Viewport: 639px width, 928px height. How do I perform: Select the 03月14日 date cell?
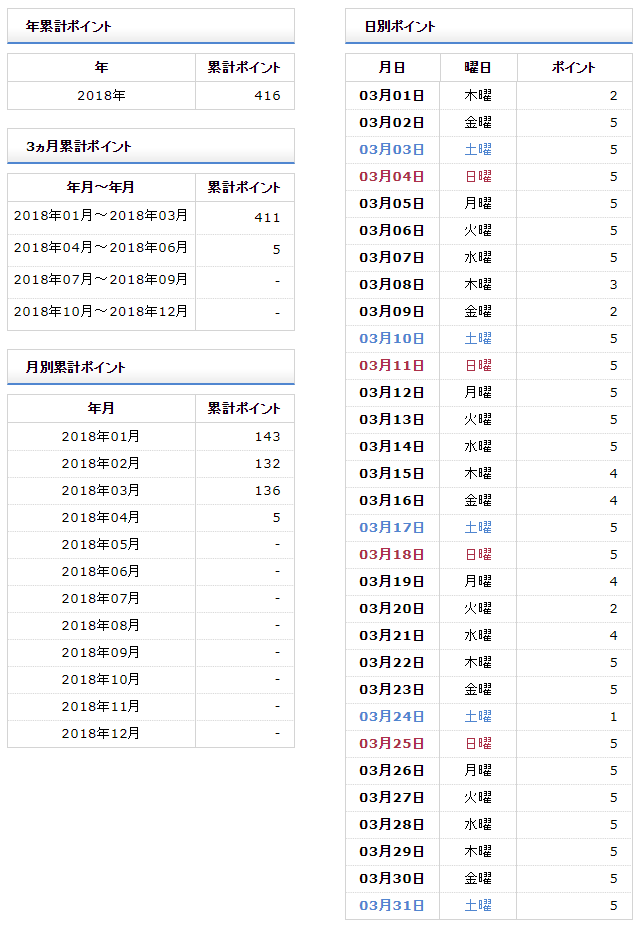[392, 447]
